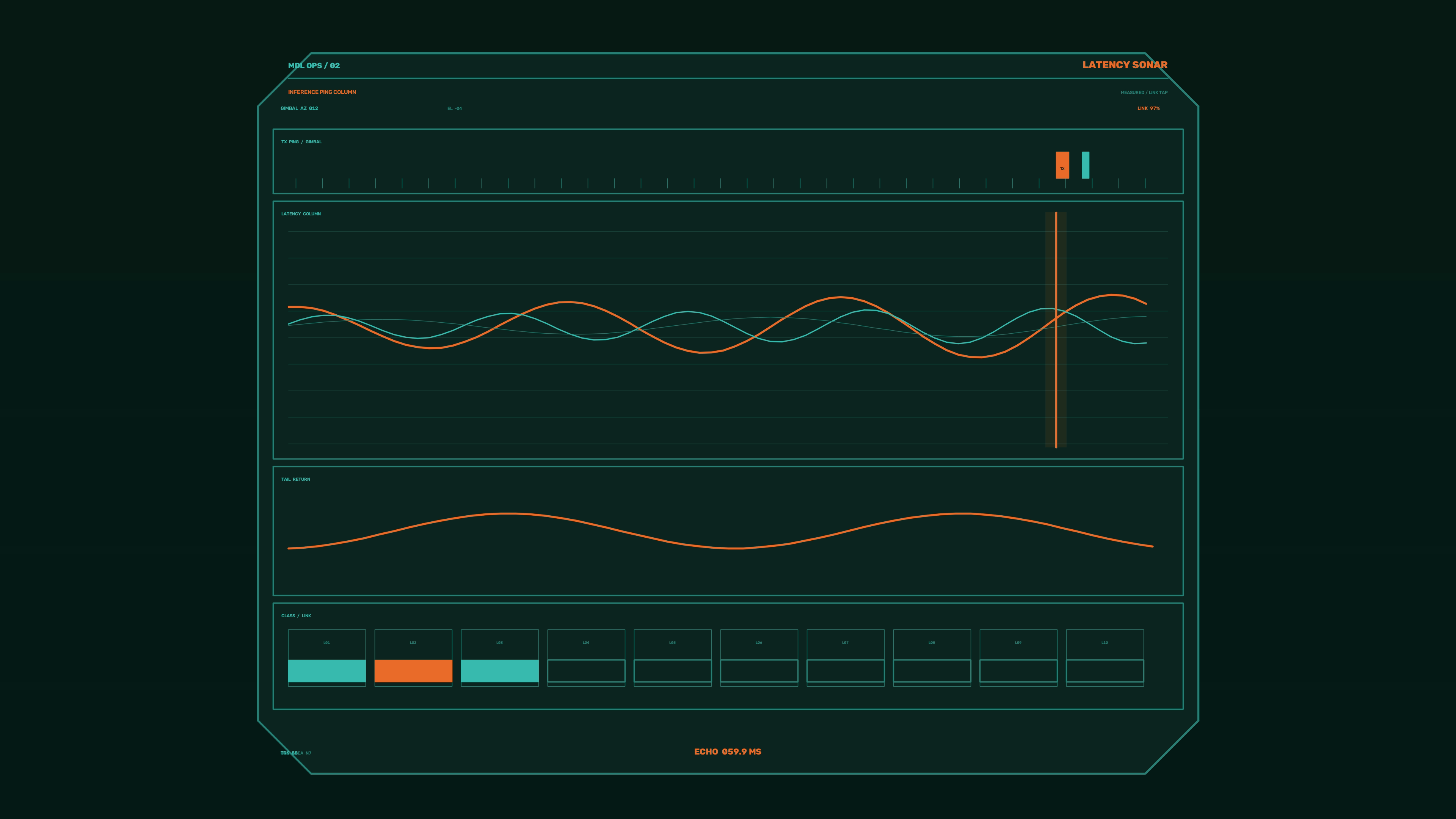Screen dimensions: 1456x819
Task: Click the INFERENCE PING COLUMN label
Action: coord(322,92)
